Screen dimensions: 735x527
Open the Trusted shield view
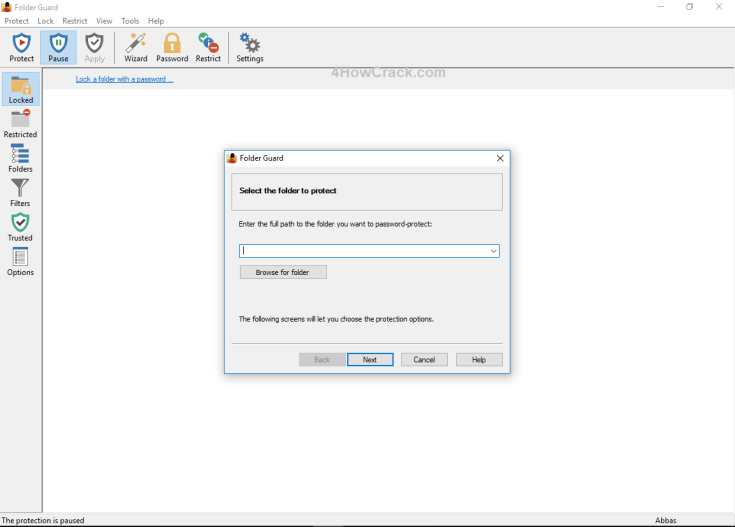(x=20, y=227)
